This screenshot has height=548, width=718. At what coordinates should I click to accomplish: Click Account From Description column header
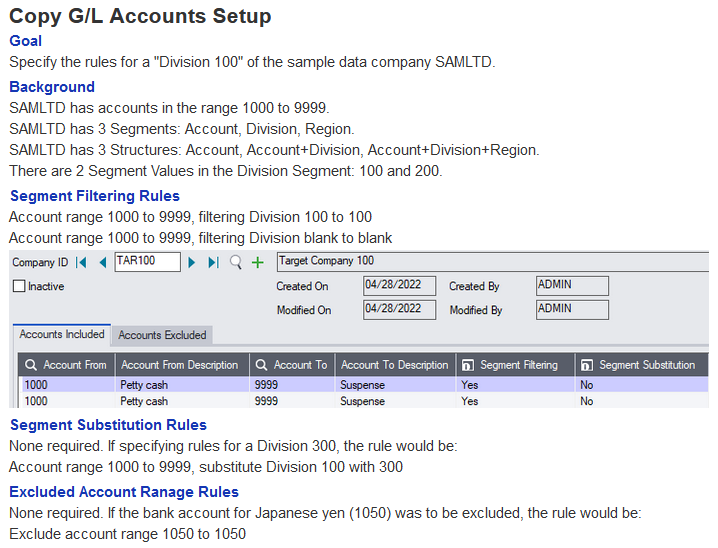(180, 365)
